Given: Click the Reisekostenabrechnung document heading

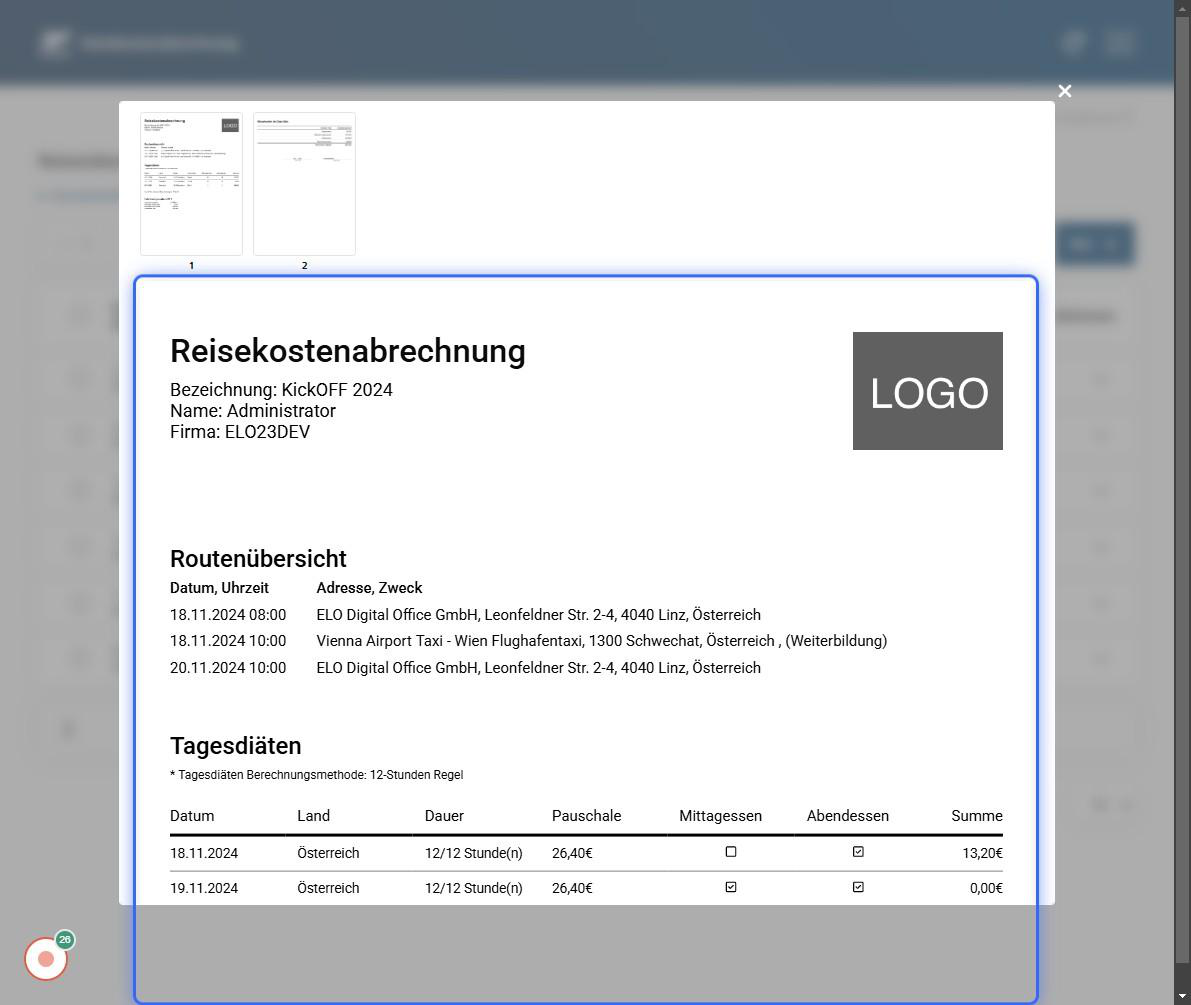Looking at the screenshot, I should [x=347, y=351].
